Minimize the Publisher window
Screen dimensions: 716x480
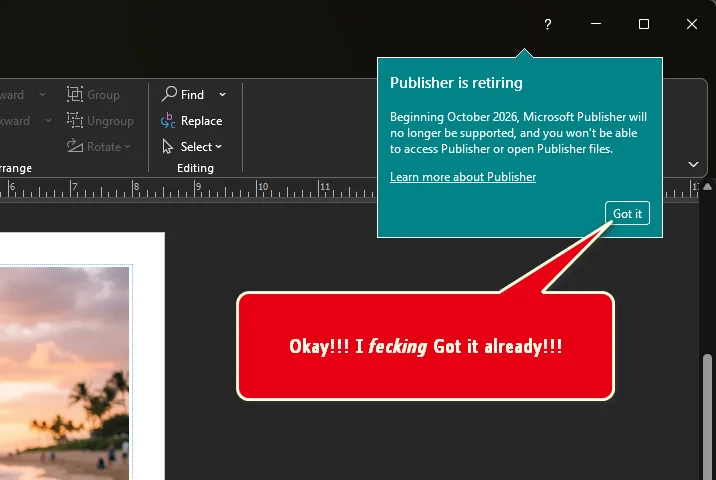click(595, 24)
